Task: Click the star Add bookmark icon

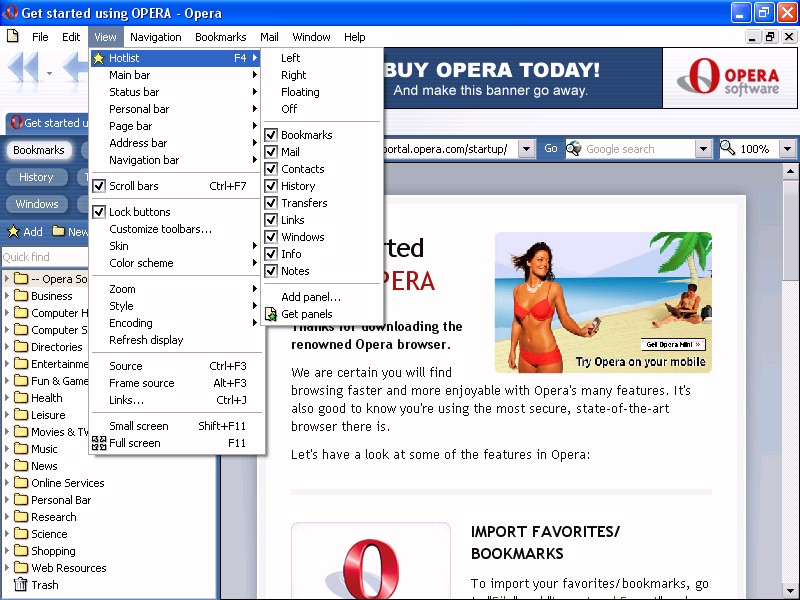Action: pos(14,232)
